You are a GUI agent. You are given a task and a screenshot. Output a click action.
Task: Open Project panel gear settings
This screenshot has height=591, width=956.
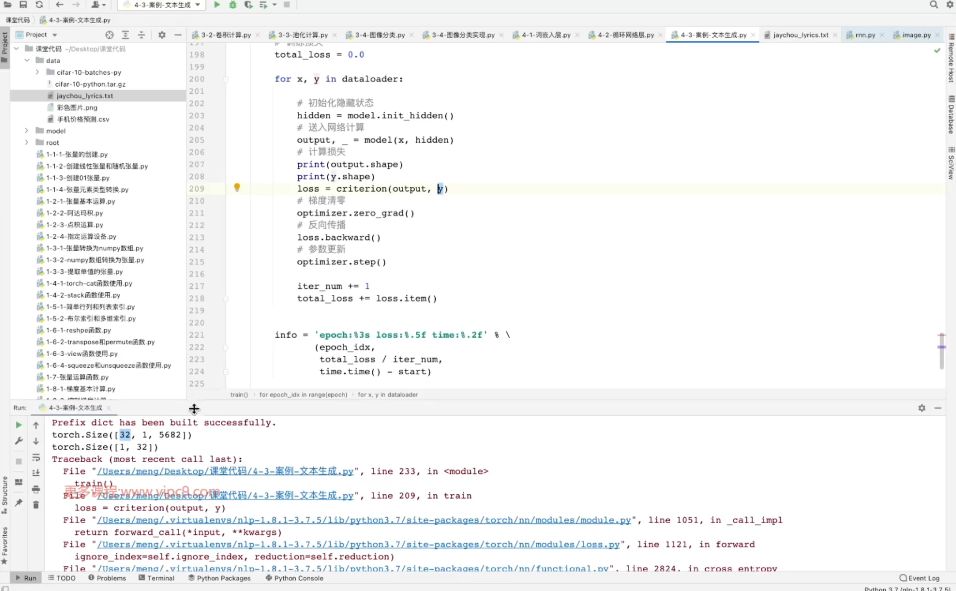click(162, 35)
